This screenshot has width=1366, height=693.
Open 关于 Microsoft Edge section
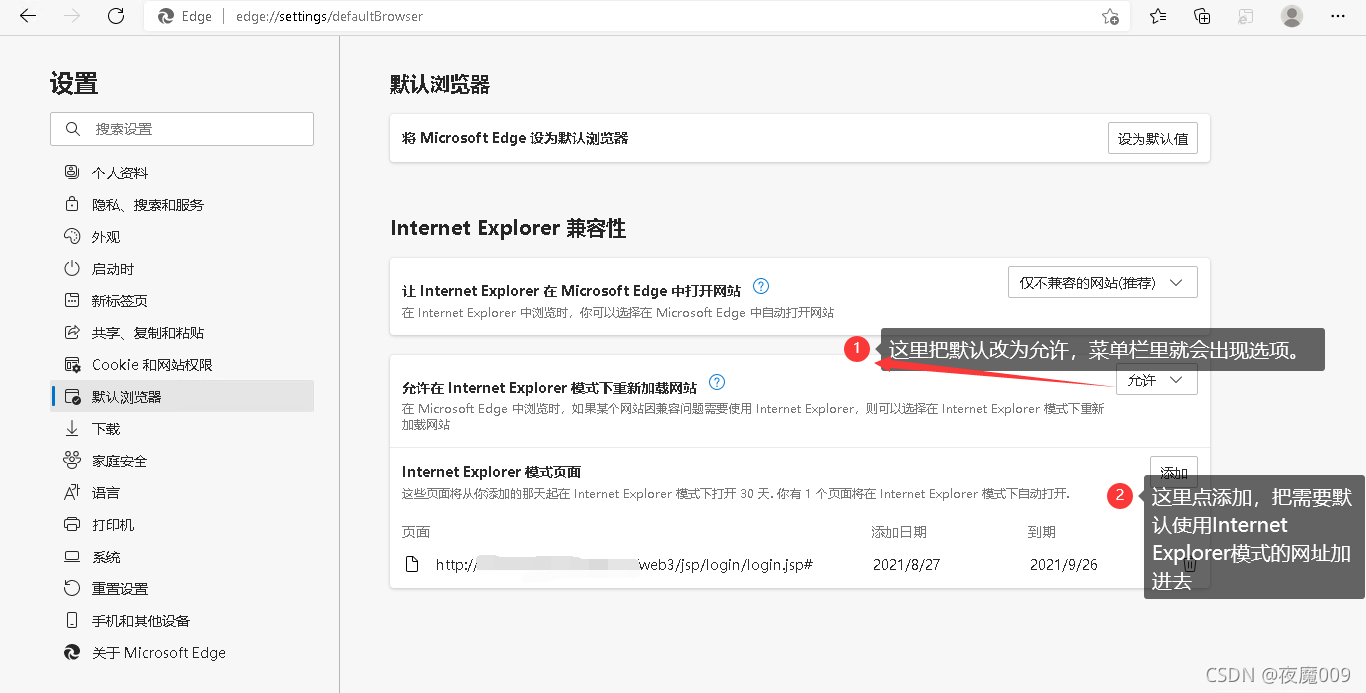182,653
